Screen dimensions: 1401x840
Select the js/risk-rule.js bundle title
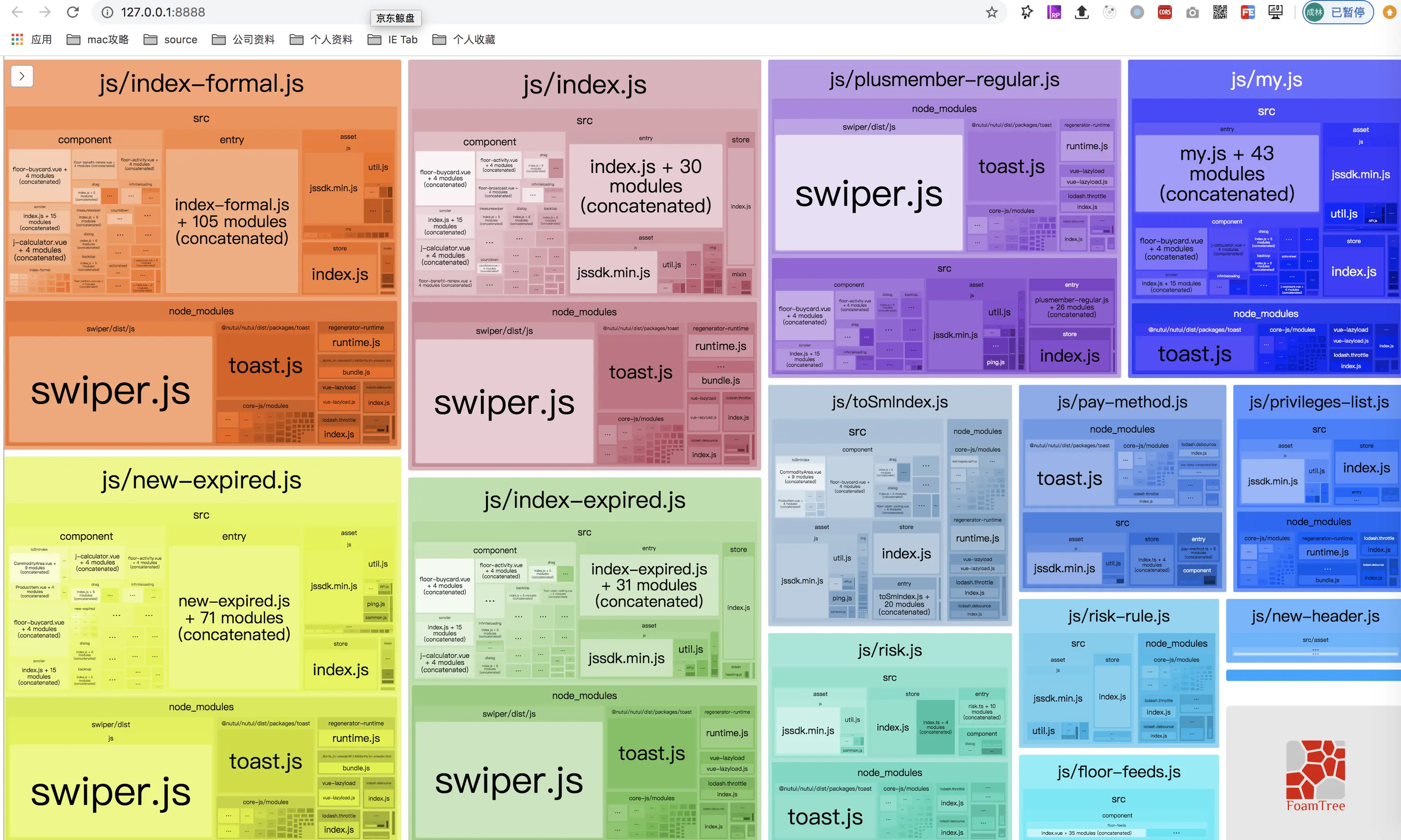point(1119,616)
